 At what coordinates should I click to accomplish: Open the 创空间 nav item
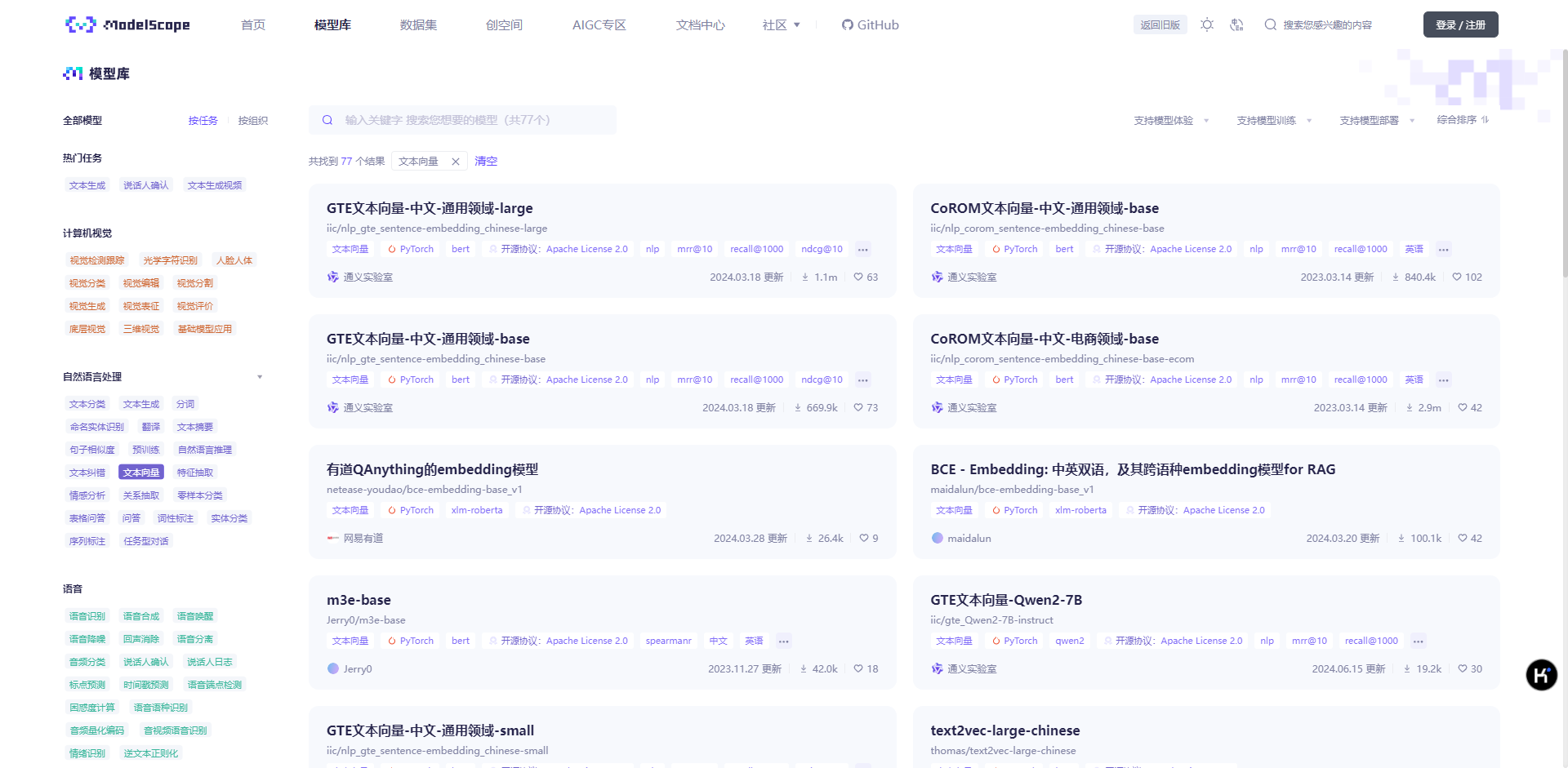click(504, 25)
